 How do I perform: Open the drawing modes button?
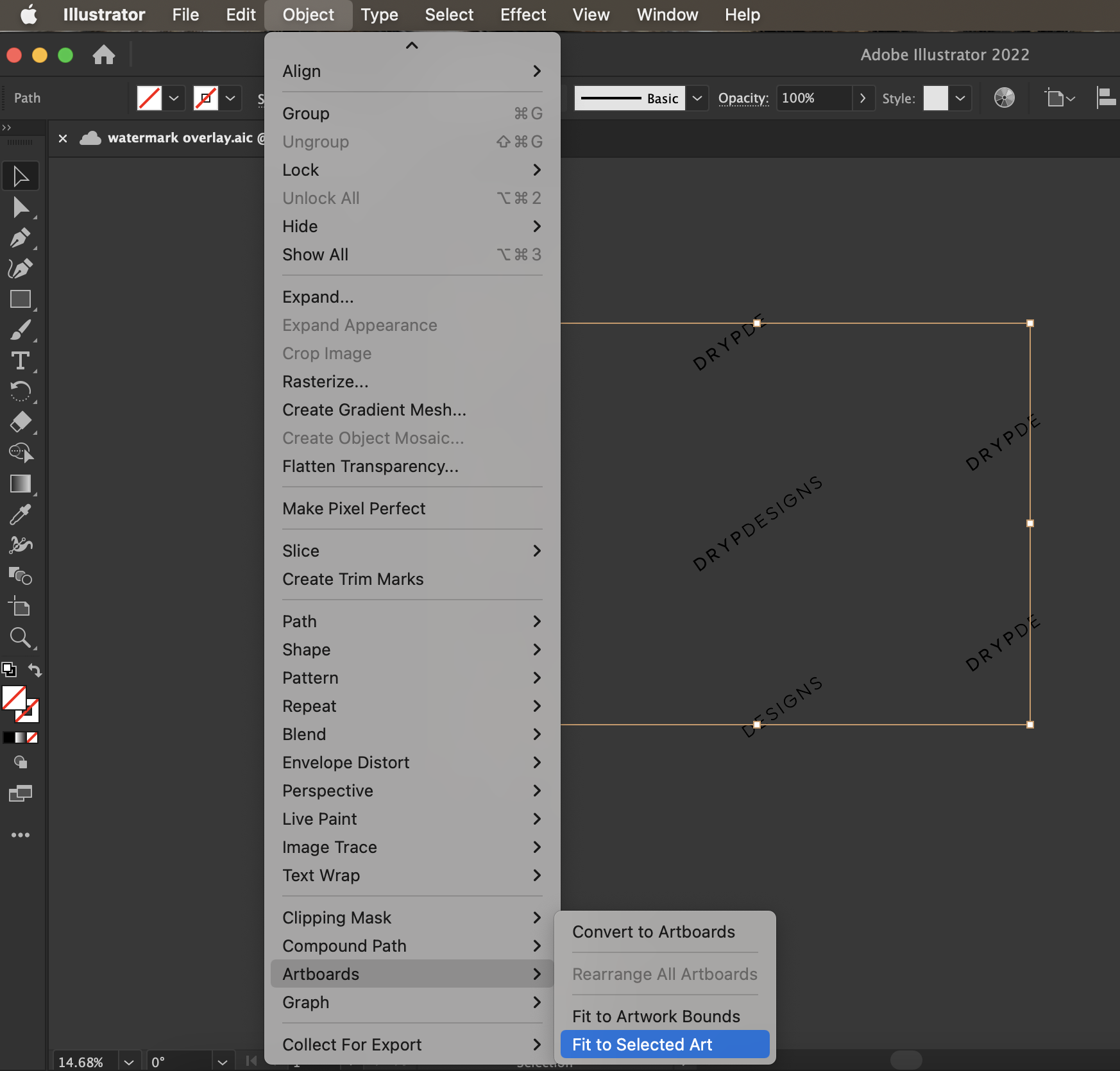(21, 762)
